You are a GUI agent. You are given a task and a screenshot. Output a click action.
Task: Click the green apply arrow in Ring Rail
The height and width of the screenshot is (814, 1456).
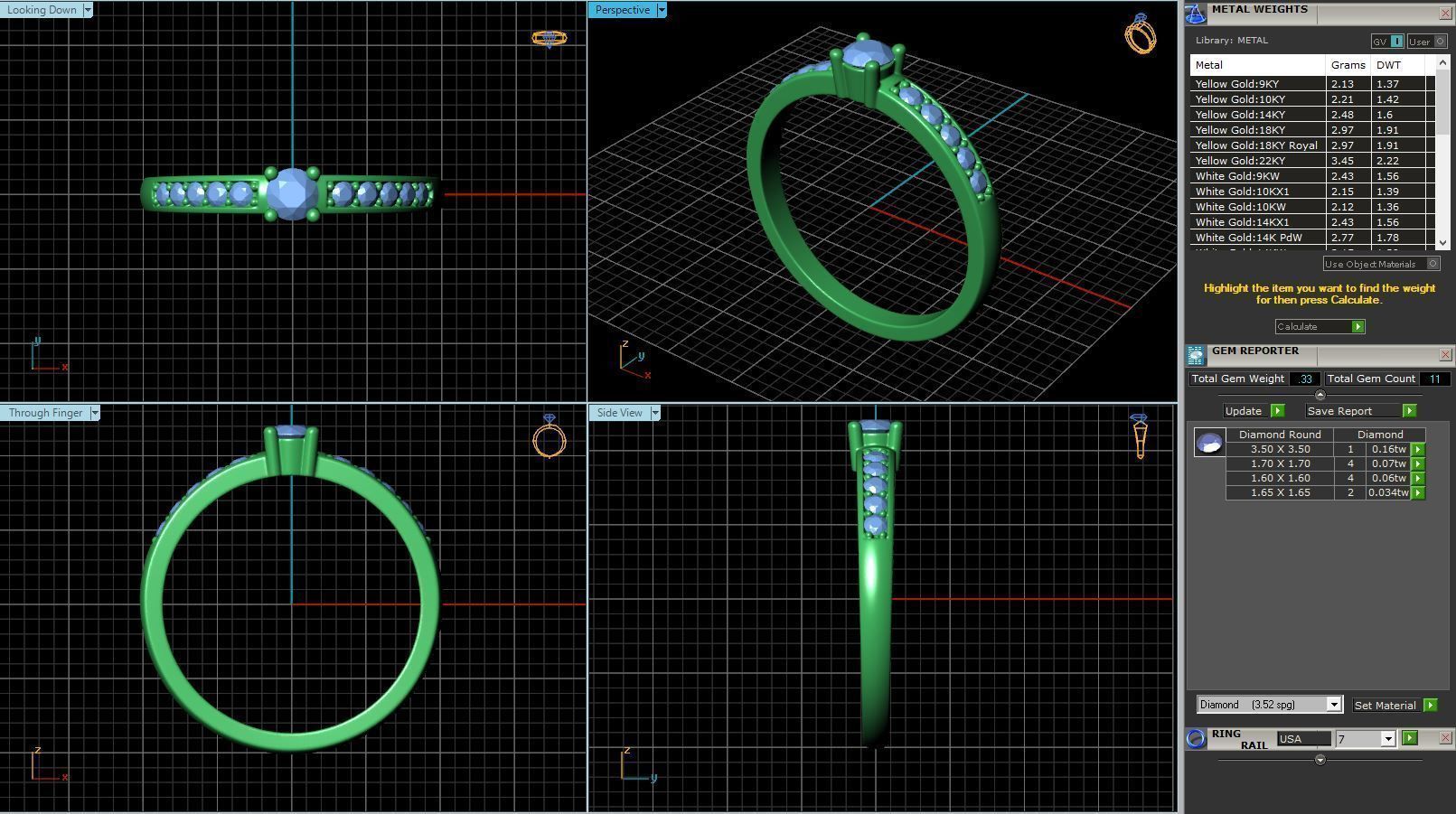coord(1409,738)
